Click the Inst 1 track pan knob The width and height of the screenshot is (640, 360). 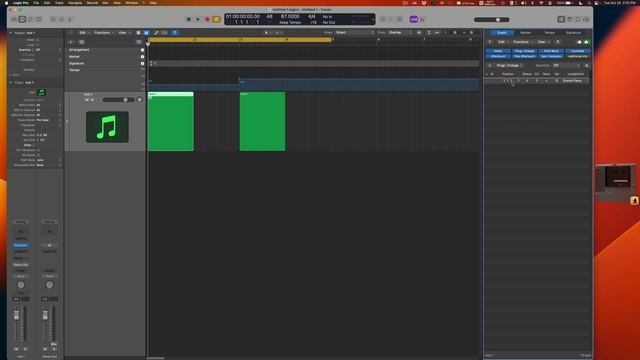pyautogui.click(x=140, y=100)
